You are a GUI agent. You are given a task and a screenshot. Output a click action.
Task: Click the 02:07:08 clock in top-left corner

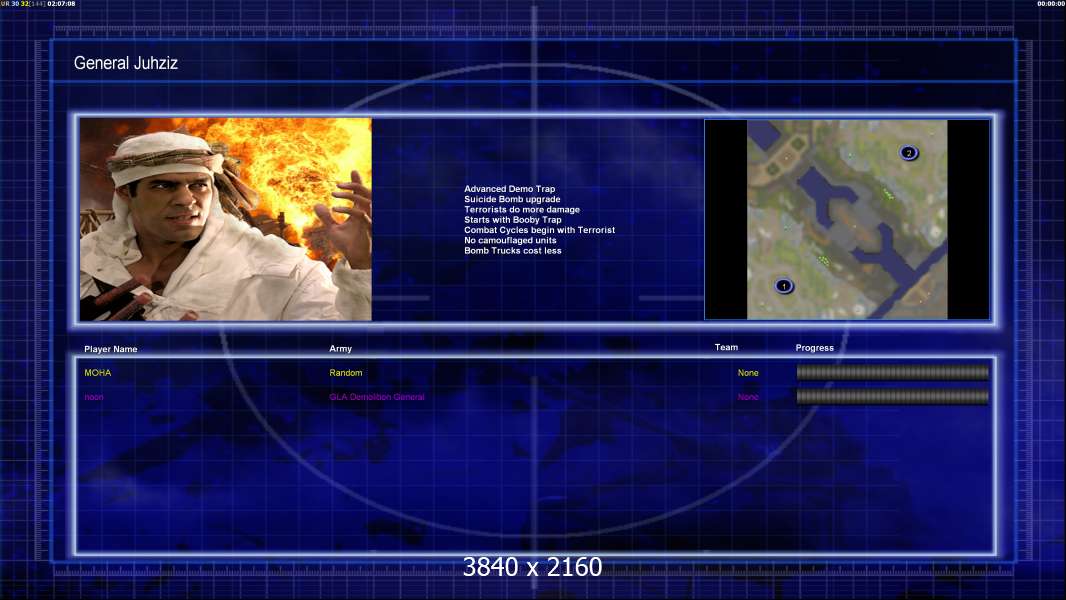click(62, 4)
